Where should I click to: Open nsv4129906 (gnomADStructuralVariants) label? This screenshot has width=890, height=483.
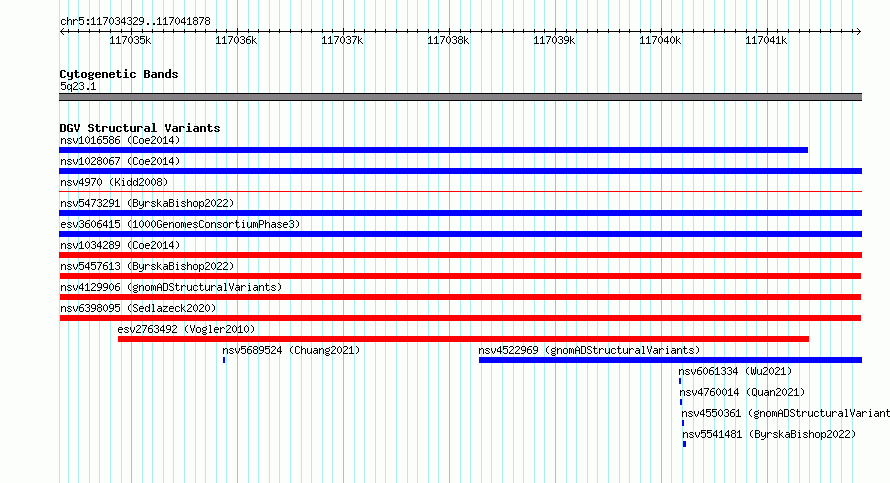pos(171,287)
